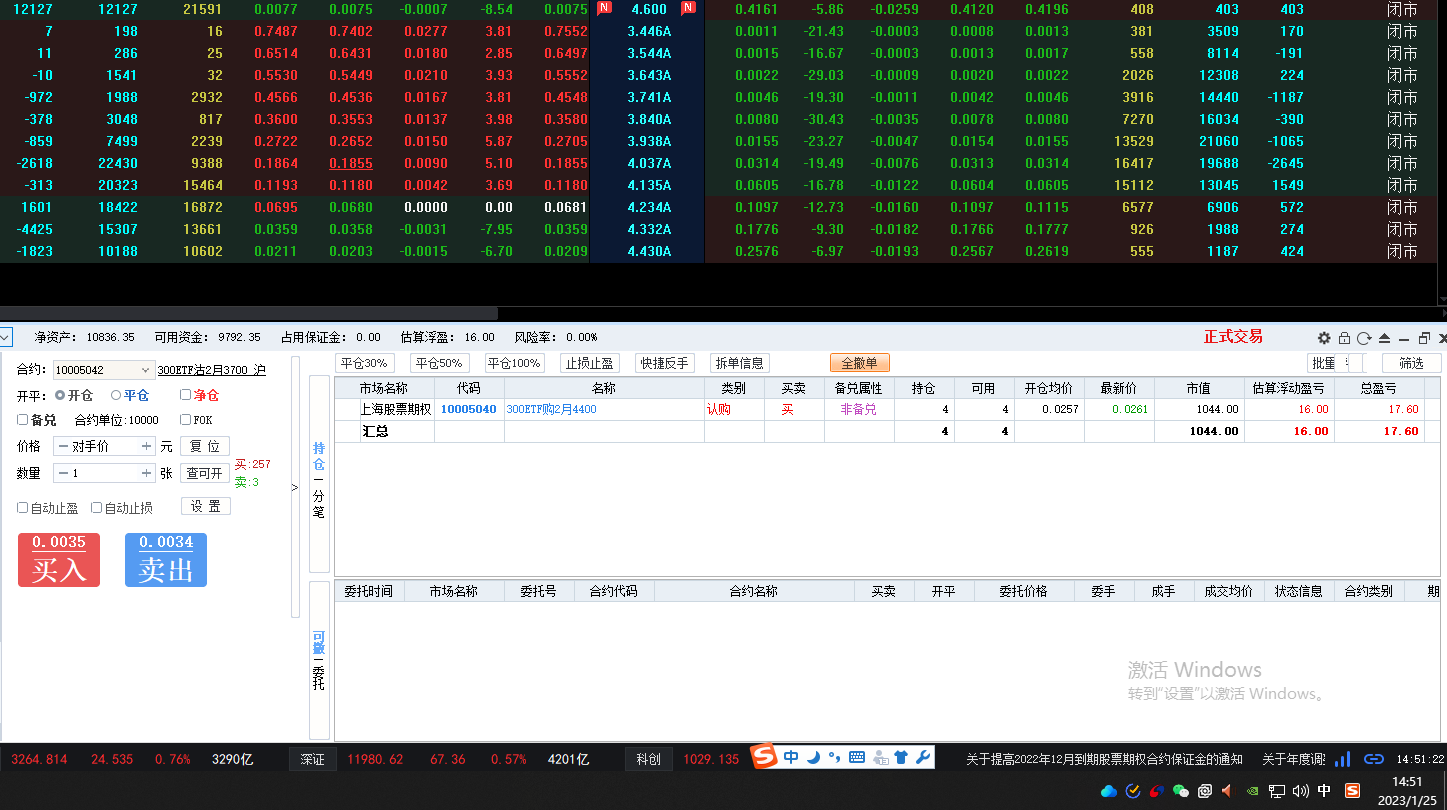The width and height of the screenshot is (1447, 810).
Task: Click the 止损止盈 button
Action: tap(589, 363)
